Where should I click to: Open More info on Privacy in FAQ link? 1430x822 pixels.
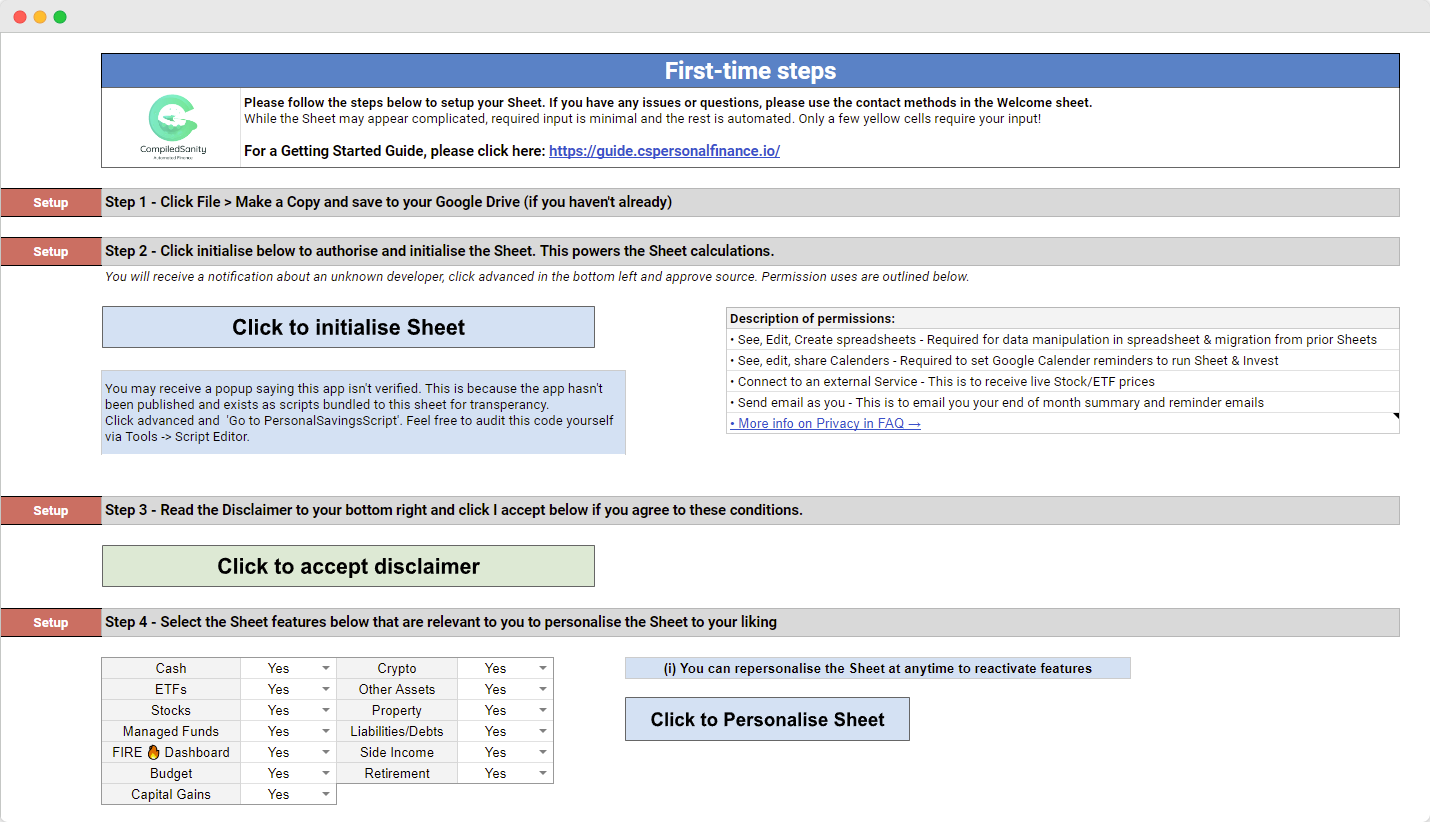pos(825,423)
